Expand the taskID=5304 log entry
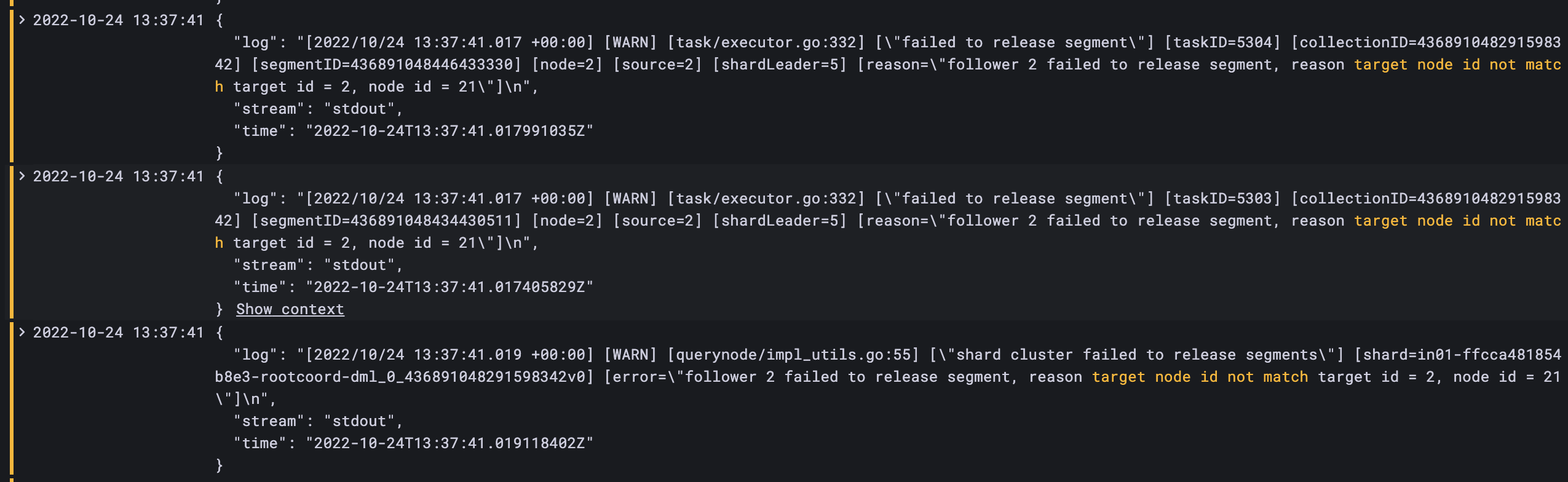The image size is (1568, 482). pyautogui.click(x=22, y=20)
